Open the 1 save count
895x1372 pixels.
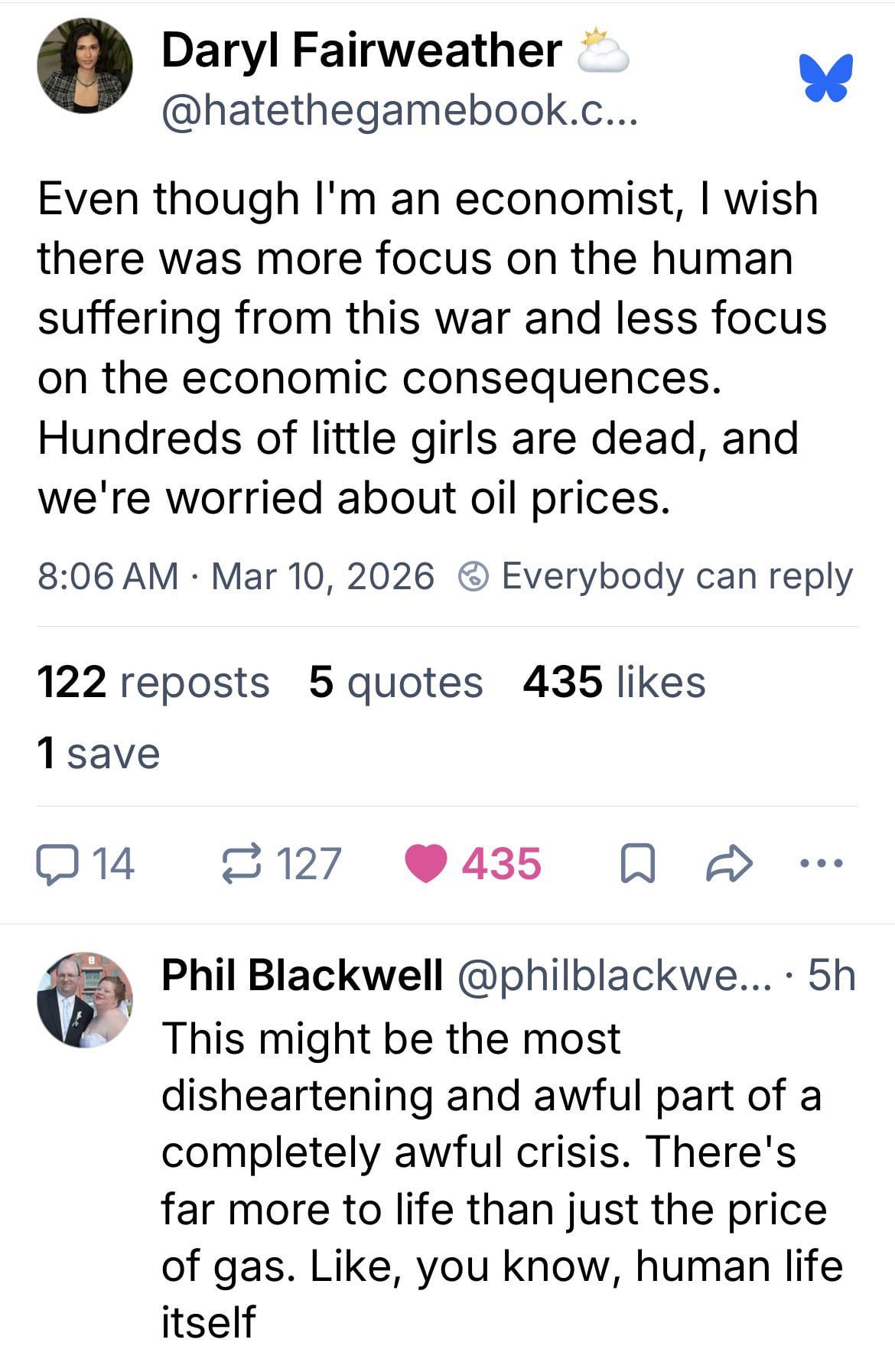(99, 753)
